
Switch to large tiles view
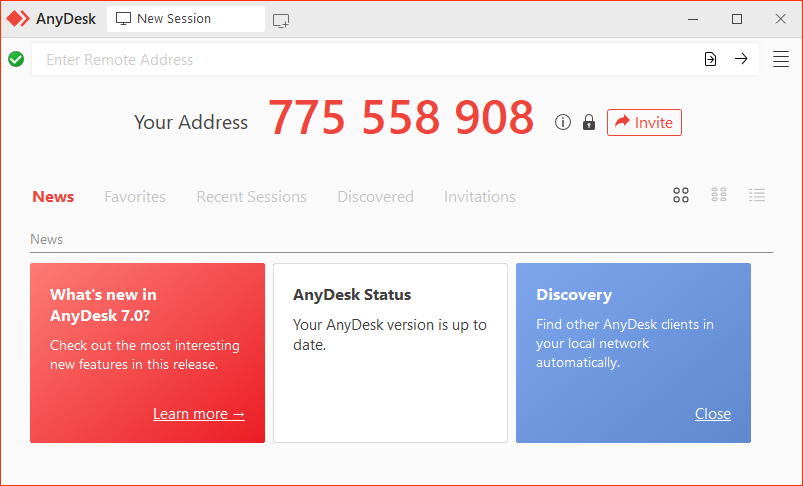pyautogui.click(x=681, y=195)
